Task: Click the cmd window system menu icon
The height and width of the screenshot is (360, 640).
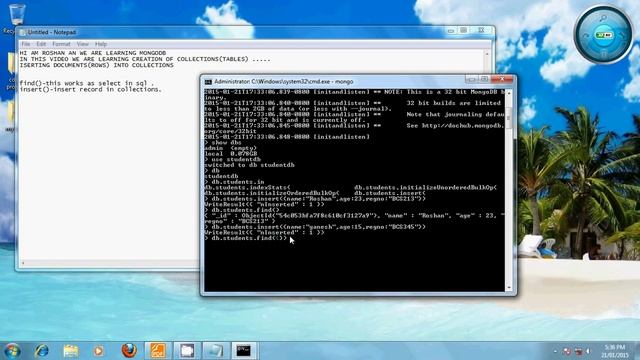Action: (208, 82)
